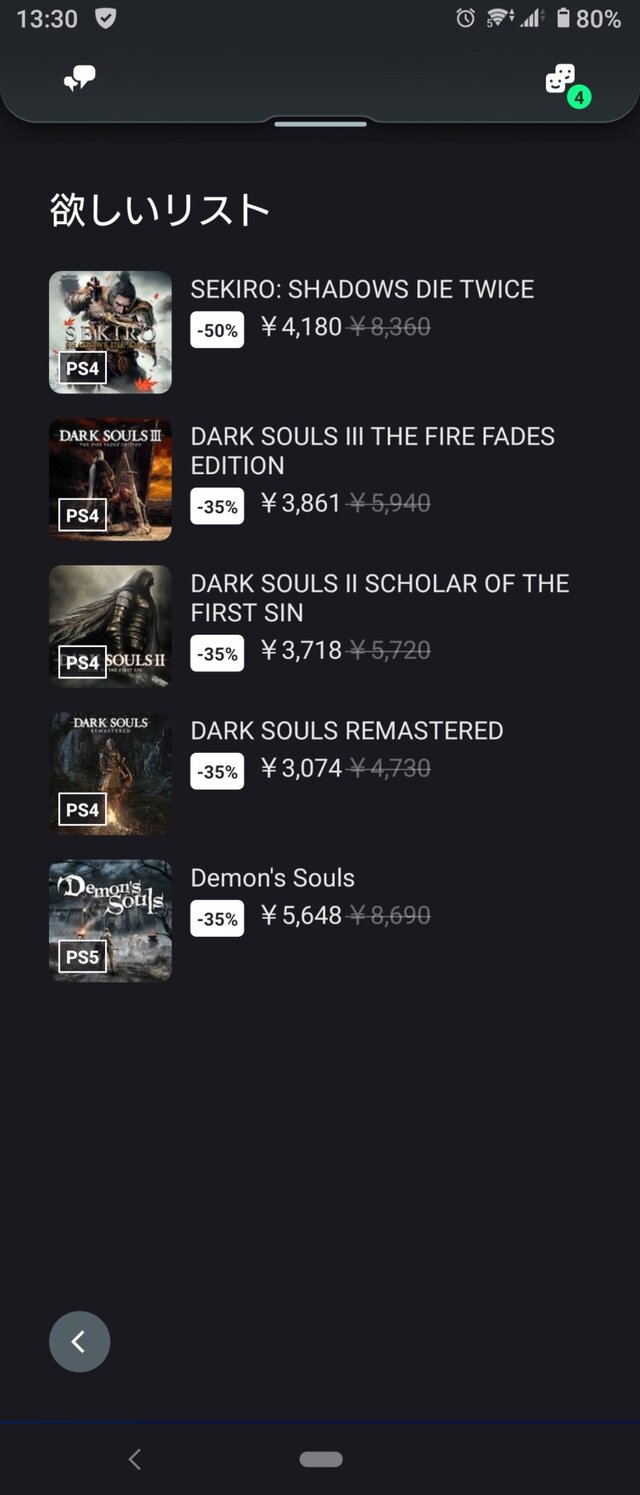Open the Sekiro cover thumbnail

coord(110,332)
